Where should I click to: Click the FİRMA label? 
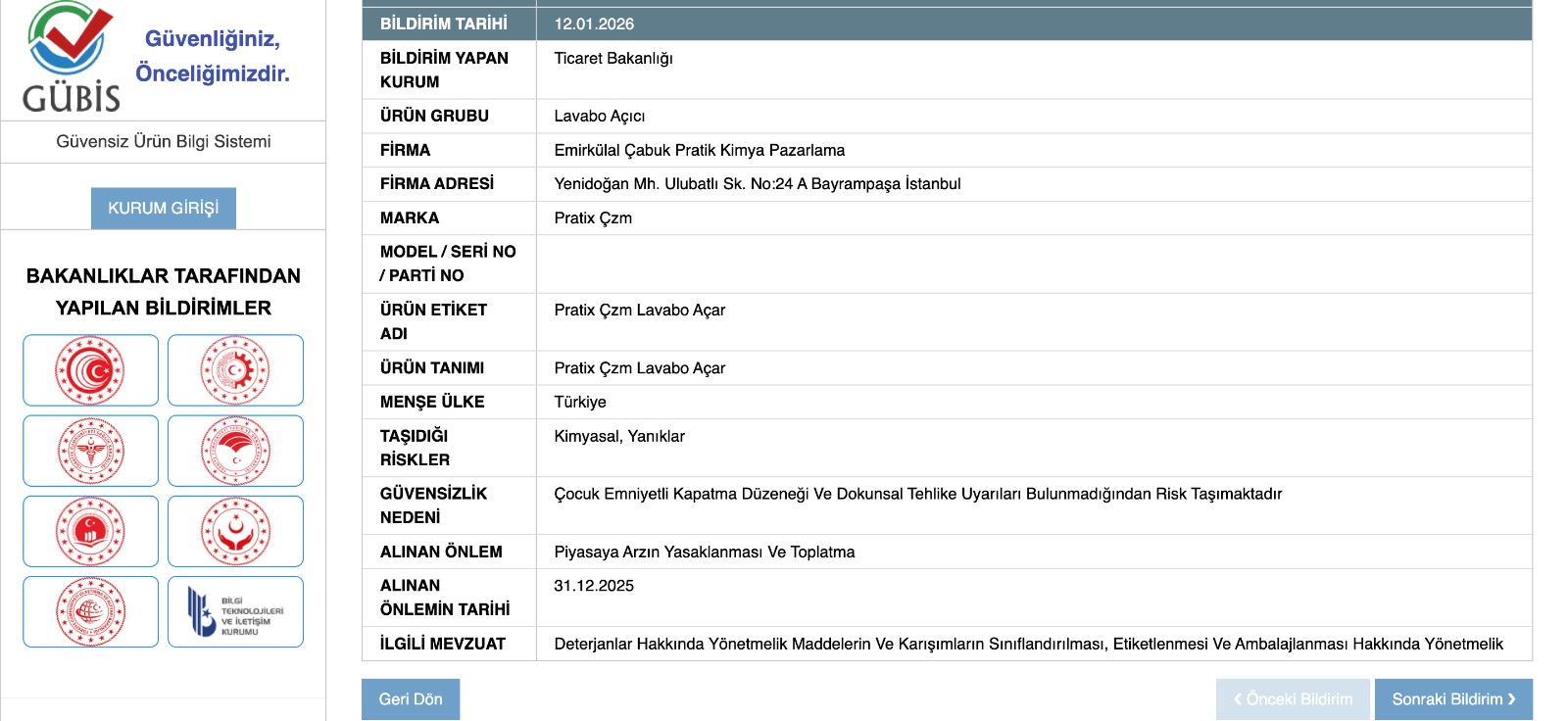pos(406,150)
